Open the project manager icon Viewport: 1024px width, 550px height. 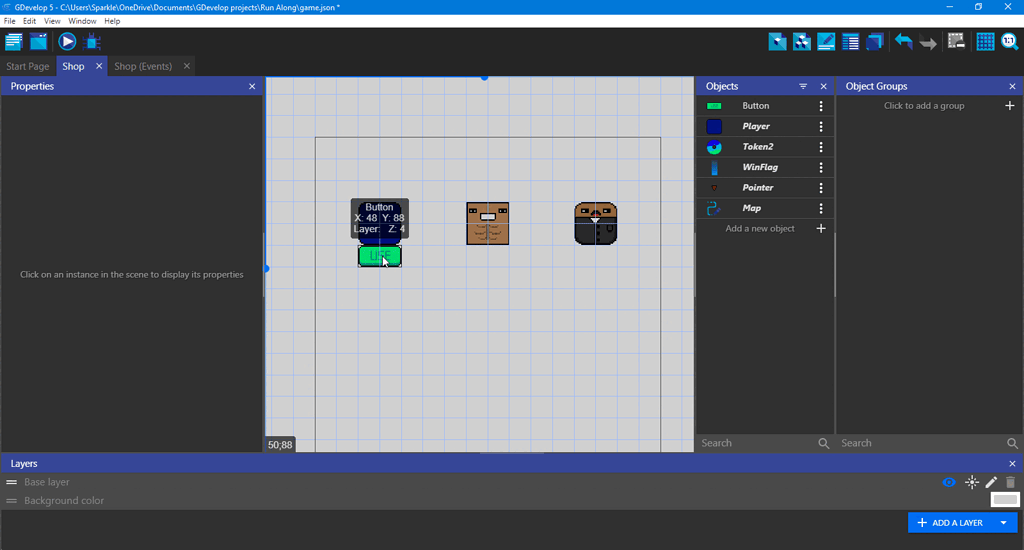14,42
